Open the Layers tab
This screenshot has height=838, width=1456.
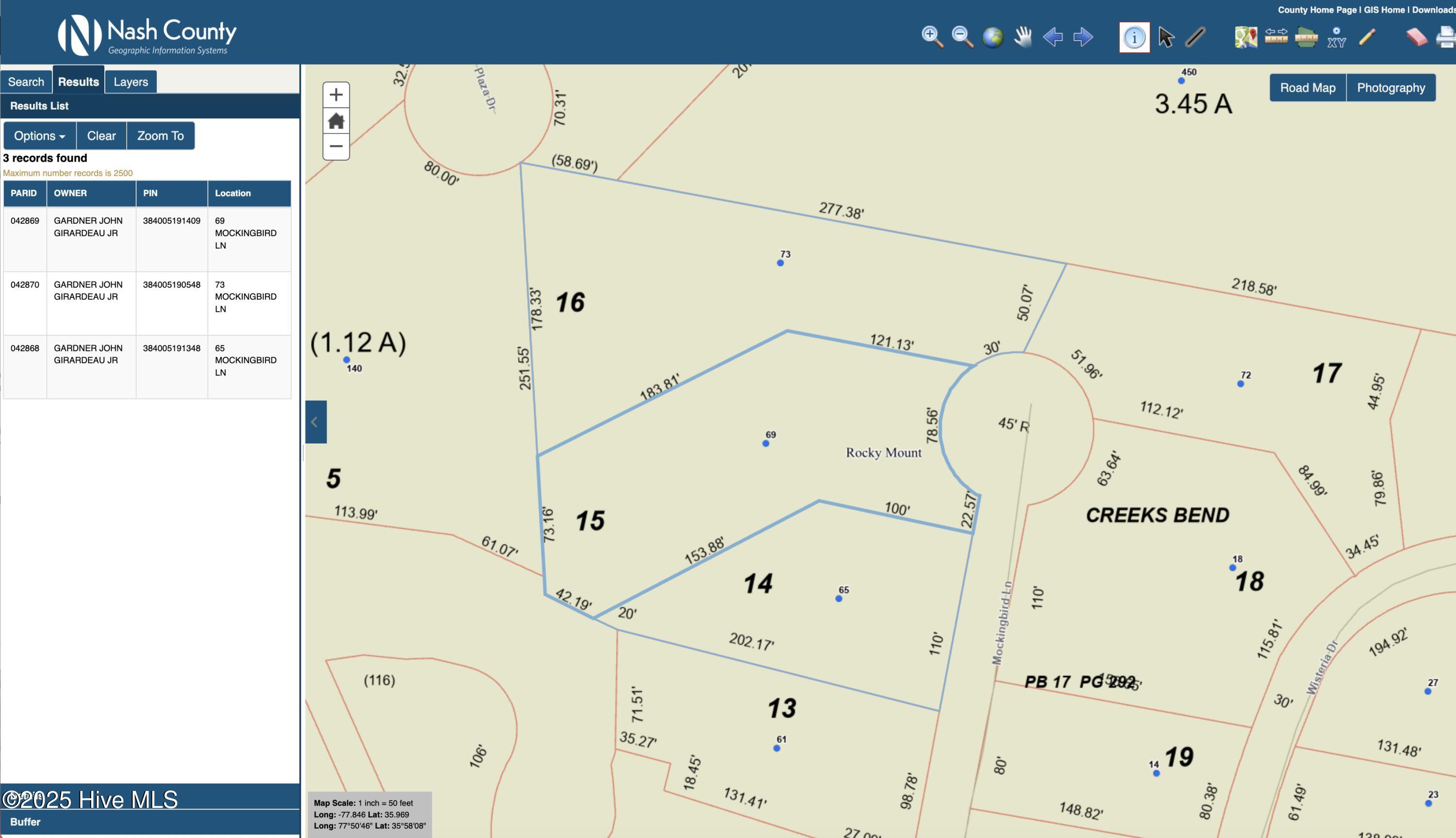tap(131, 82)
